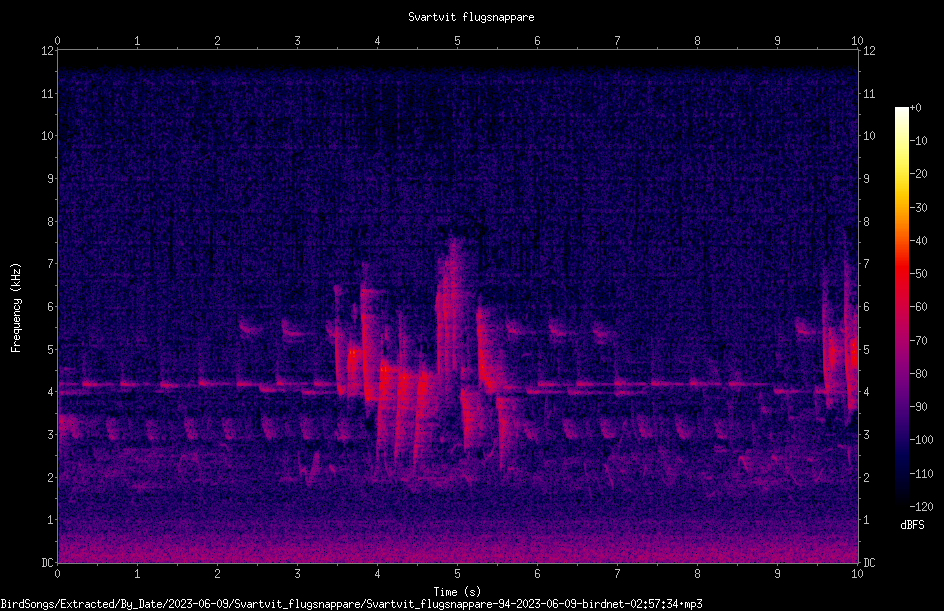Click the 'DC' label on left frequency axis
Viewport: 944px width, 611px height.
click(47, 563)
